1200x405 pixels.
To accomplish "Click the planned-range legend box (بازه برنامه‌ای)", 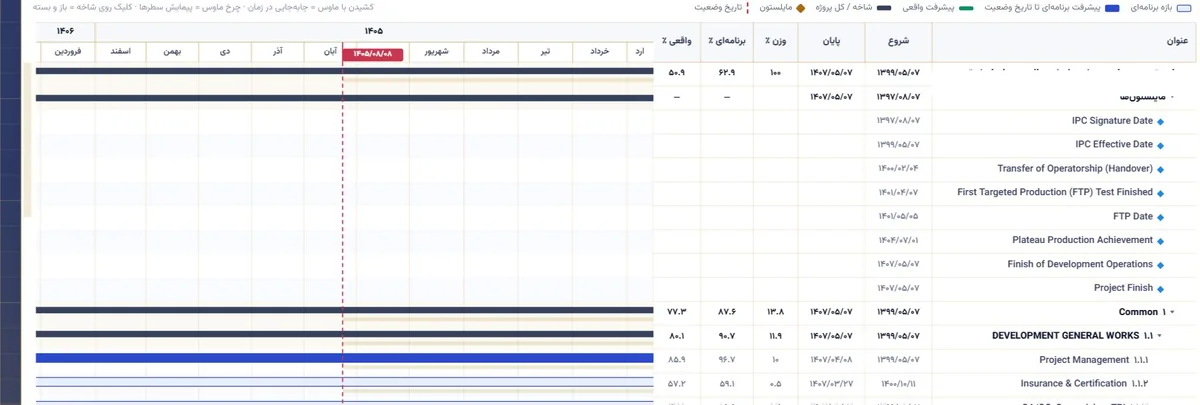I will (x=1184, y=8).
